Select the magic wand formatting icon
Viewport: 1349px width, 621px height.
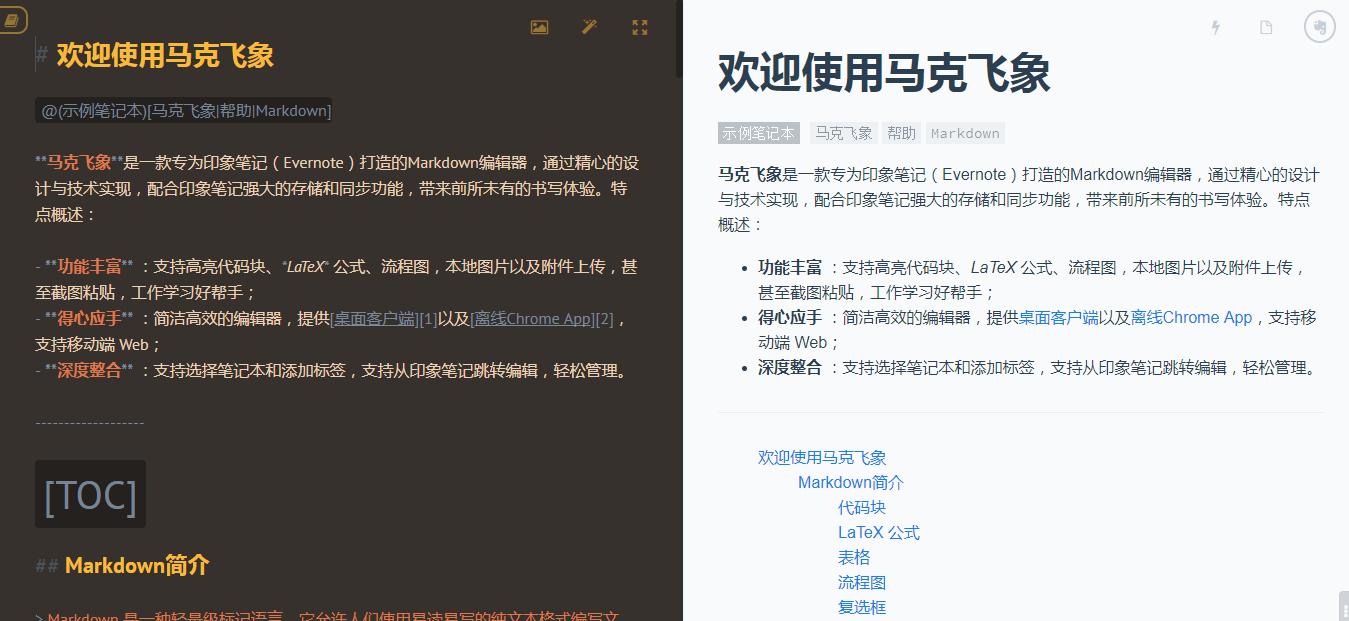(589, 27)
